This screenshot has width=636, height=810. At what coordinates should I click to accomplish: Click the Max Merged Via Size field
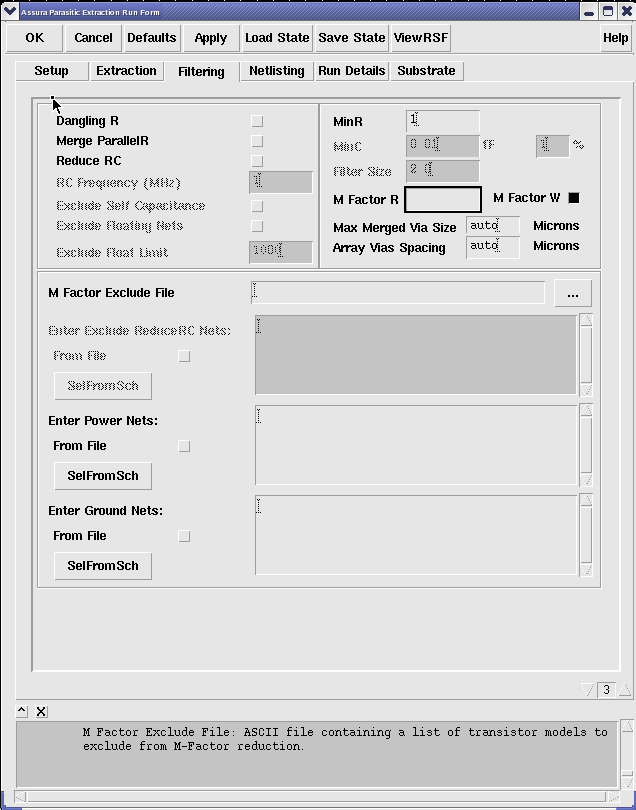[x=493, y=226]
